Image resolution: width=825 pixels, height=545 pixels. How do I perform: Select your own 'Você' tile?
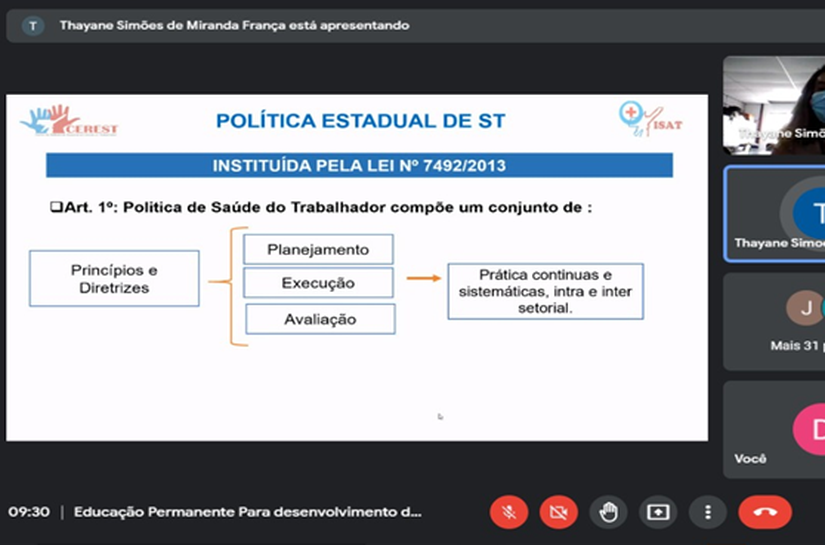click(x=774, y=430)
